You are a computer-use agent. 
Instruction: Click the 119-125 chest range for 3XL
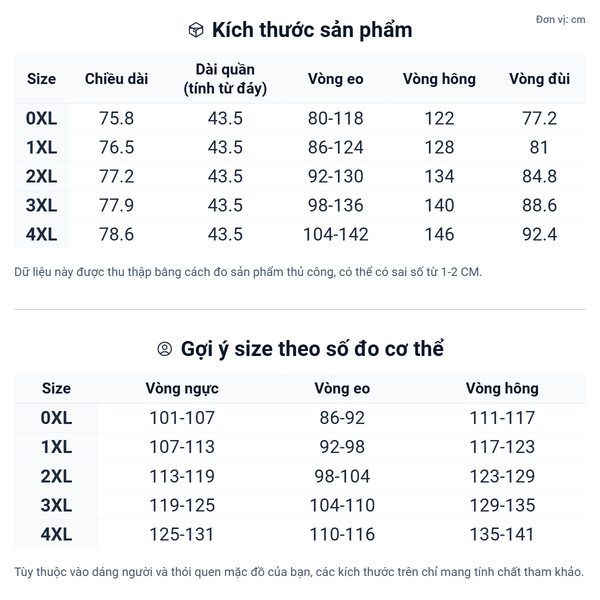181,505
